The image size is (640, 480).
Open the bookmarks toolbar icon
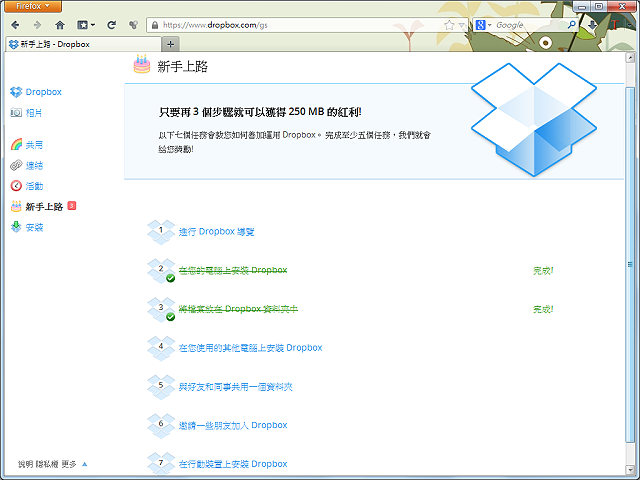click(82, 25)
